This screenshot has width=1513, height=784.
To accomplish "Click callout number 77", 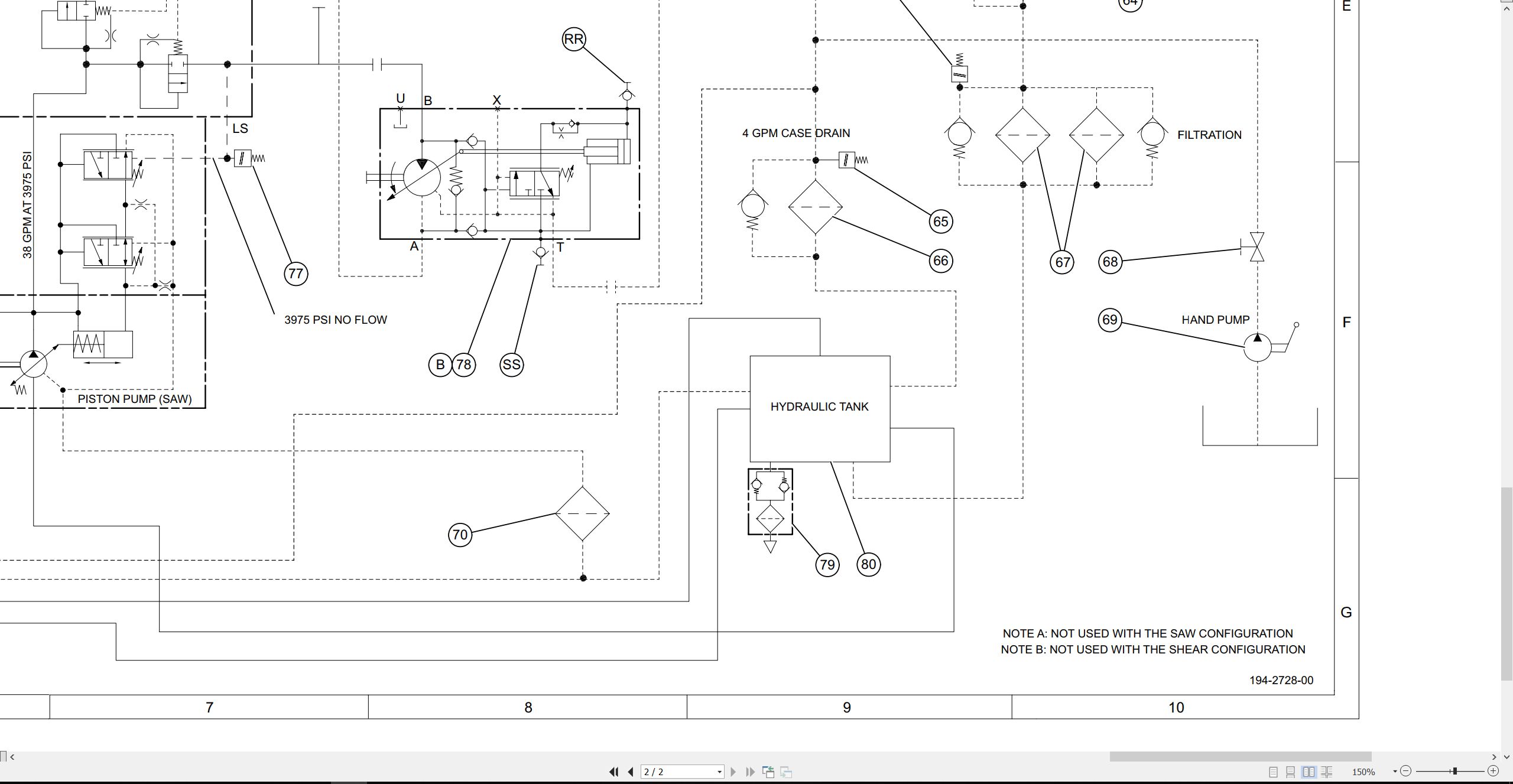I will (296, 274).
